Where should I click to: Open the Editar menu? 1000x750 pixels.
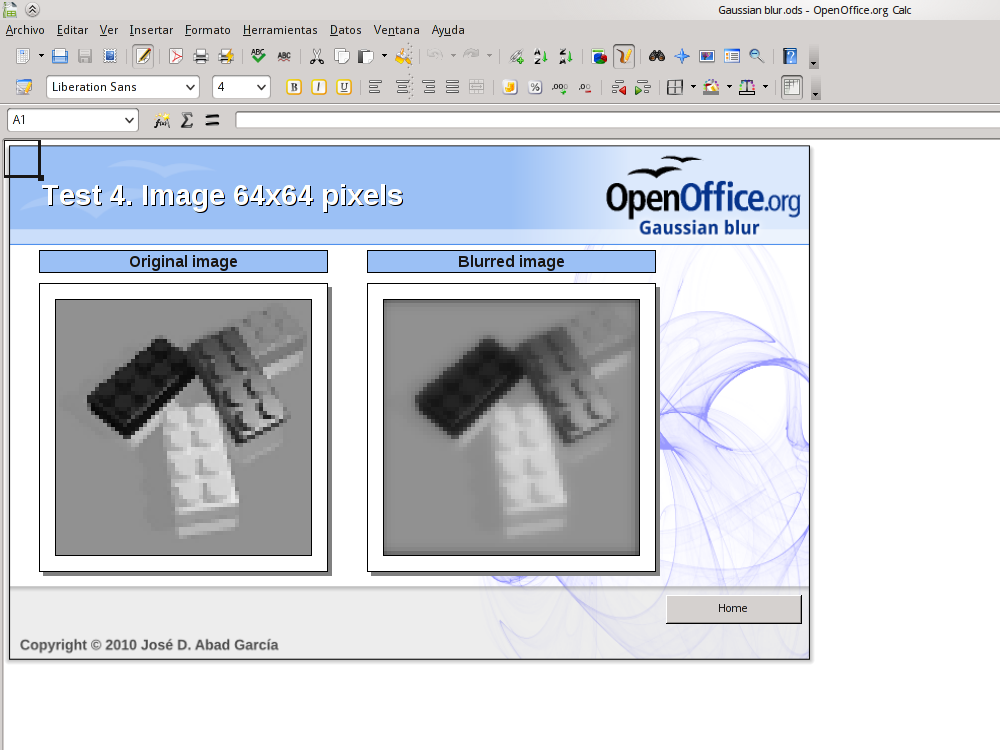pos(72,30)
